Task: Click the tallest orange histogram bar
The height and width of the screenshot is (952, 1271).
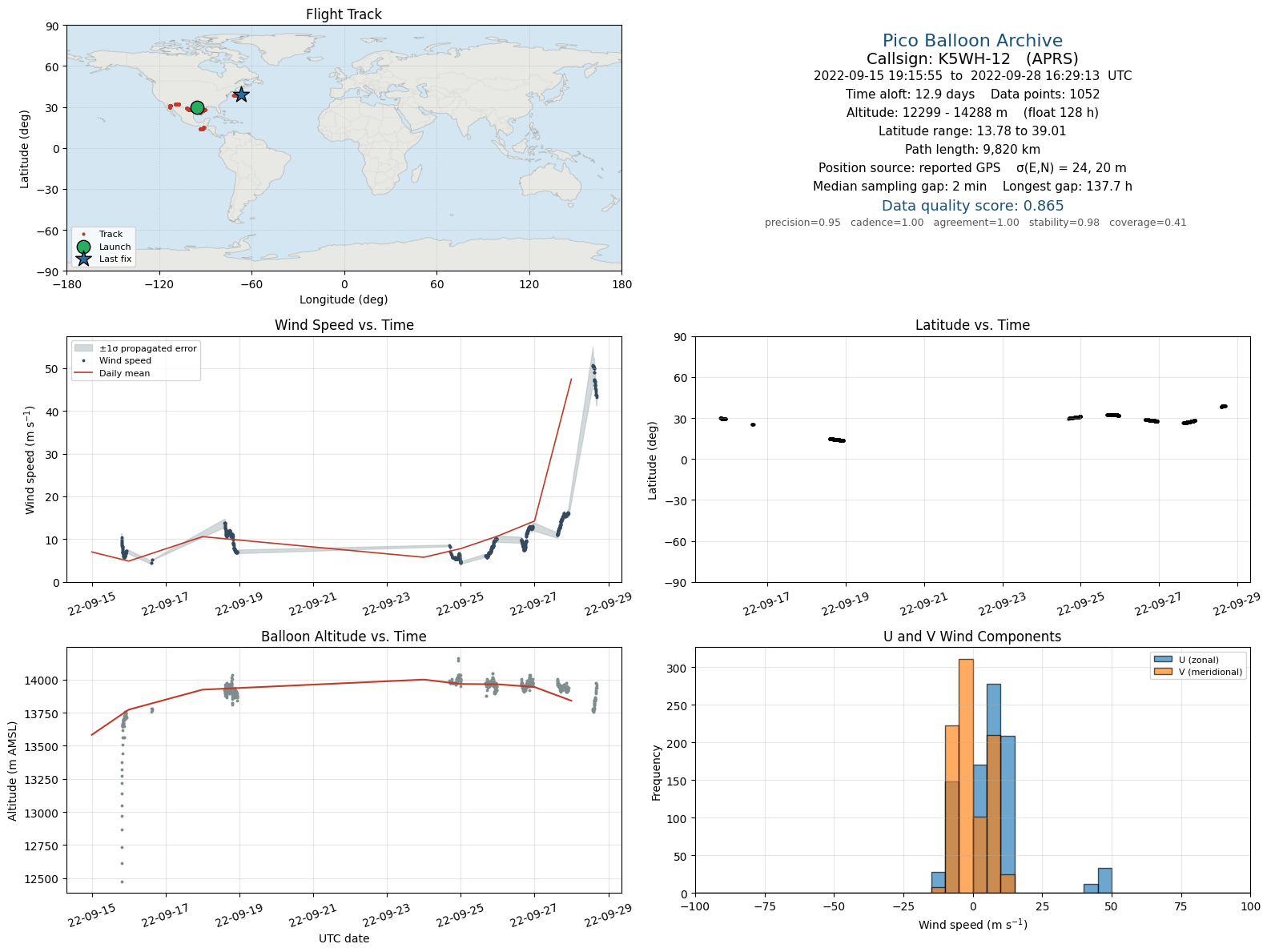Action: (966, 776)
